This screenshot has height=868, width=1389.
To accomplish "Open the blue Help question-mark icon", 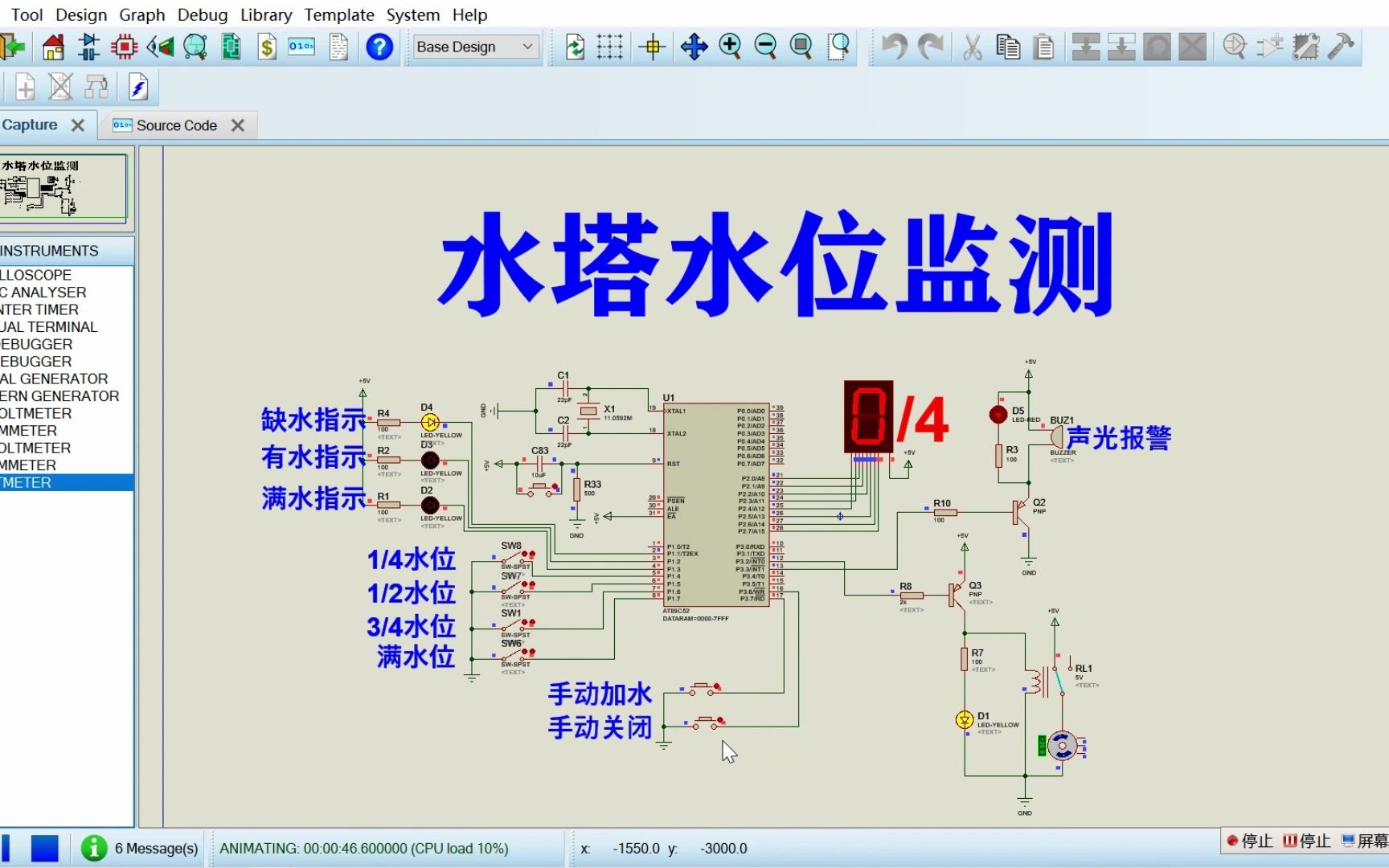I will pos(379,47).
